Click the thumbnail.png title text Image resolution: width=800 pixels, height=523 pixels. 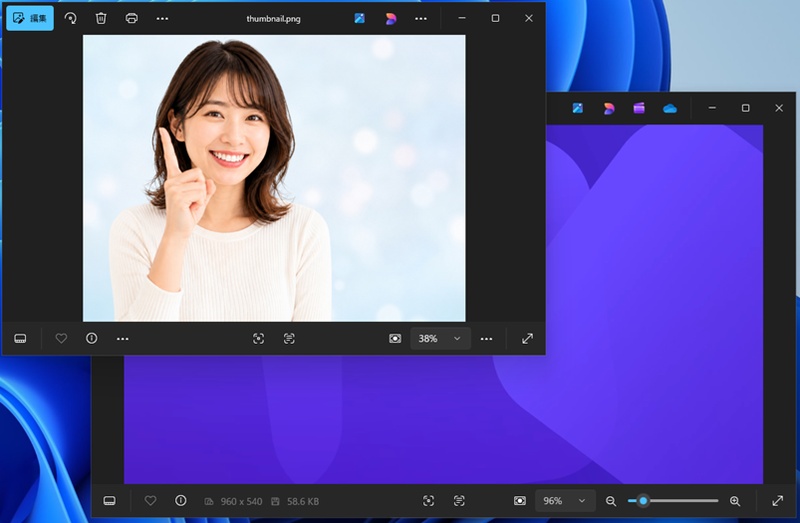[273, 19]
